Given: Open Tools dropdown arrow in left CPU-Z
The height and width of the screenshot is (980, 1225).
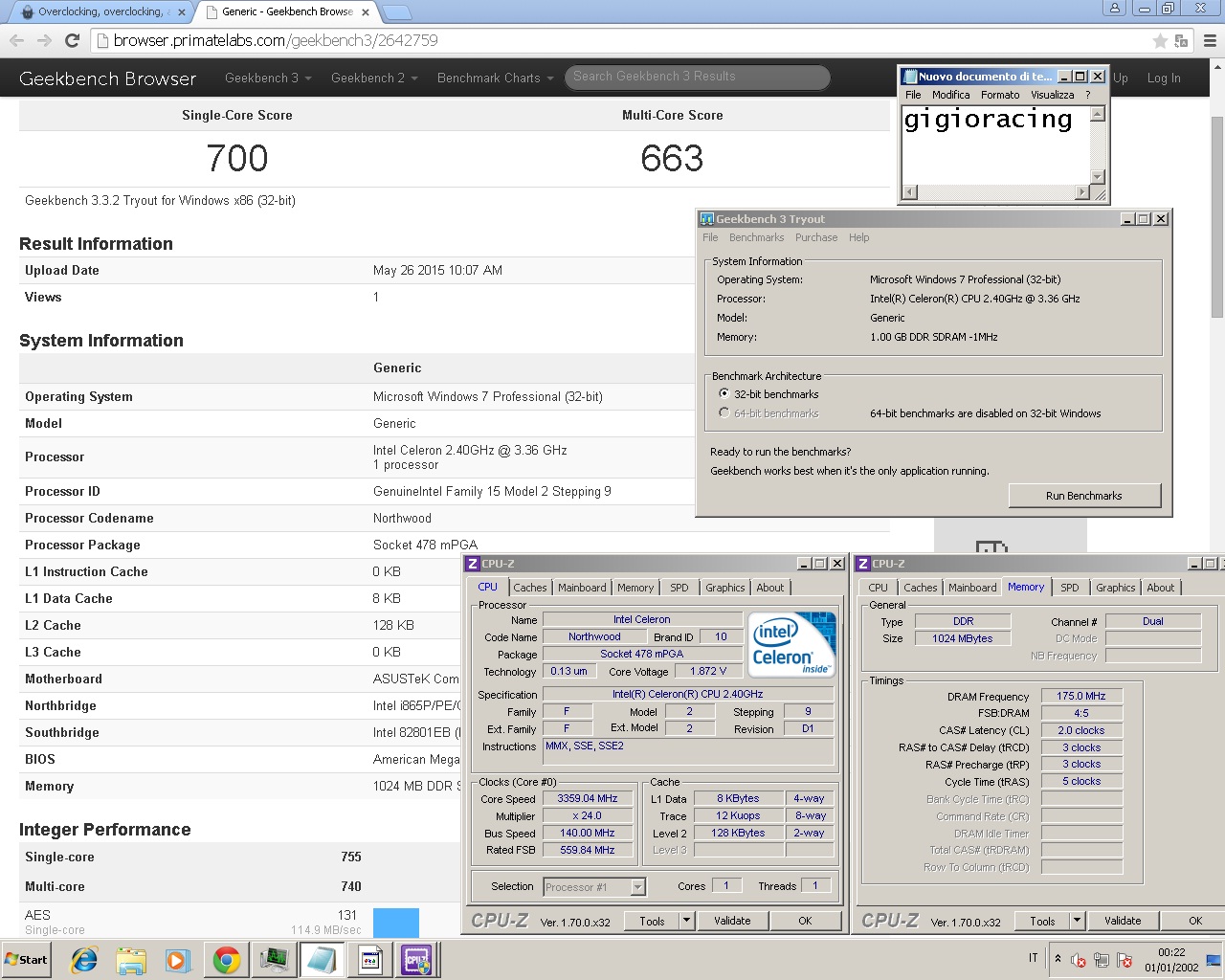Looking at the screenshot, I should pyautogui.click(x=686, y=921).
